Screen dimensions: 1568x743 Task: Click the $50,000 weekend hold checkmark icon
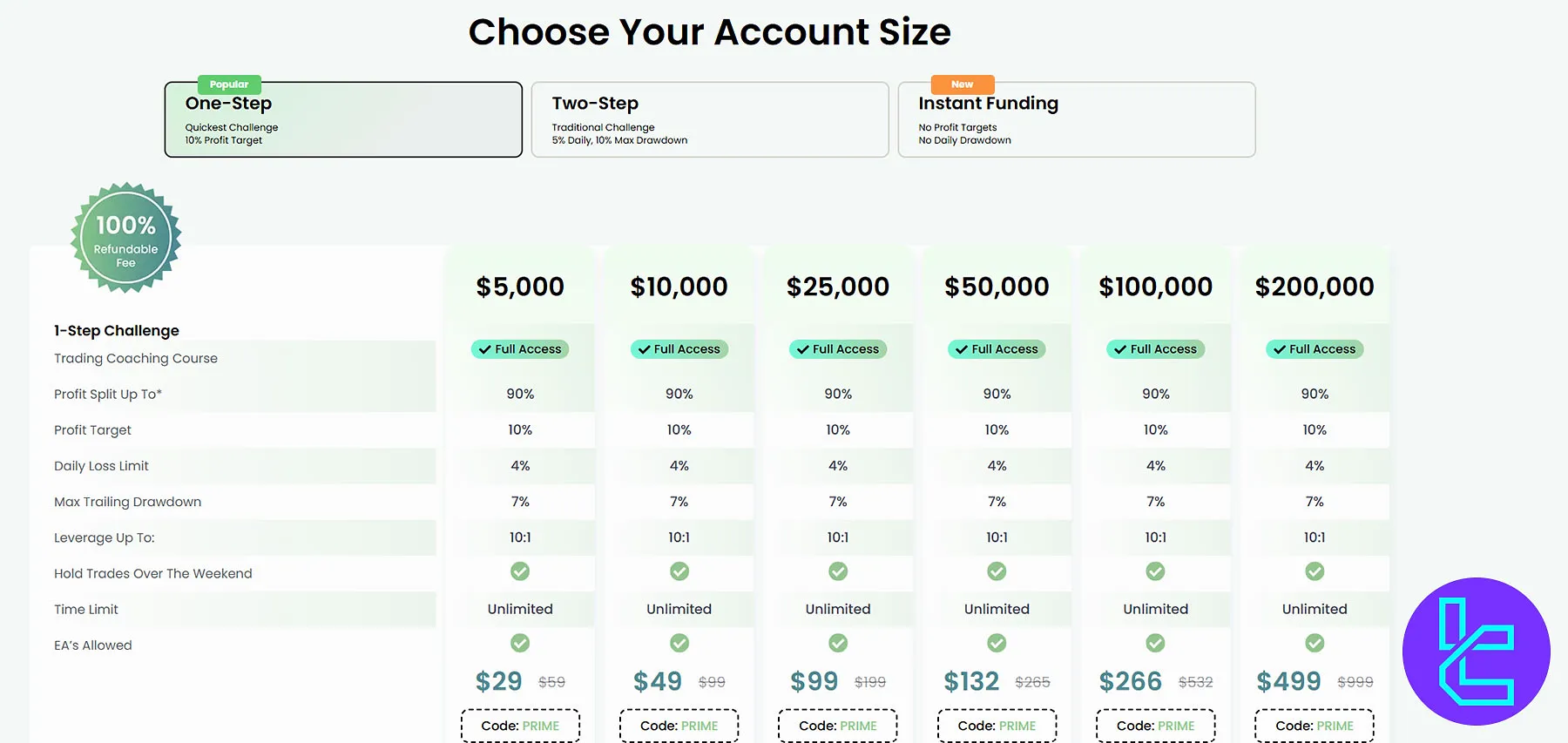click(997, 571)
